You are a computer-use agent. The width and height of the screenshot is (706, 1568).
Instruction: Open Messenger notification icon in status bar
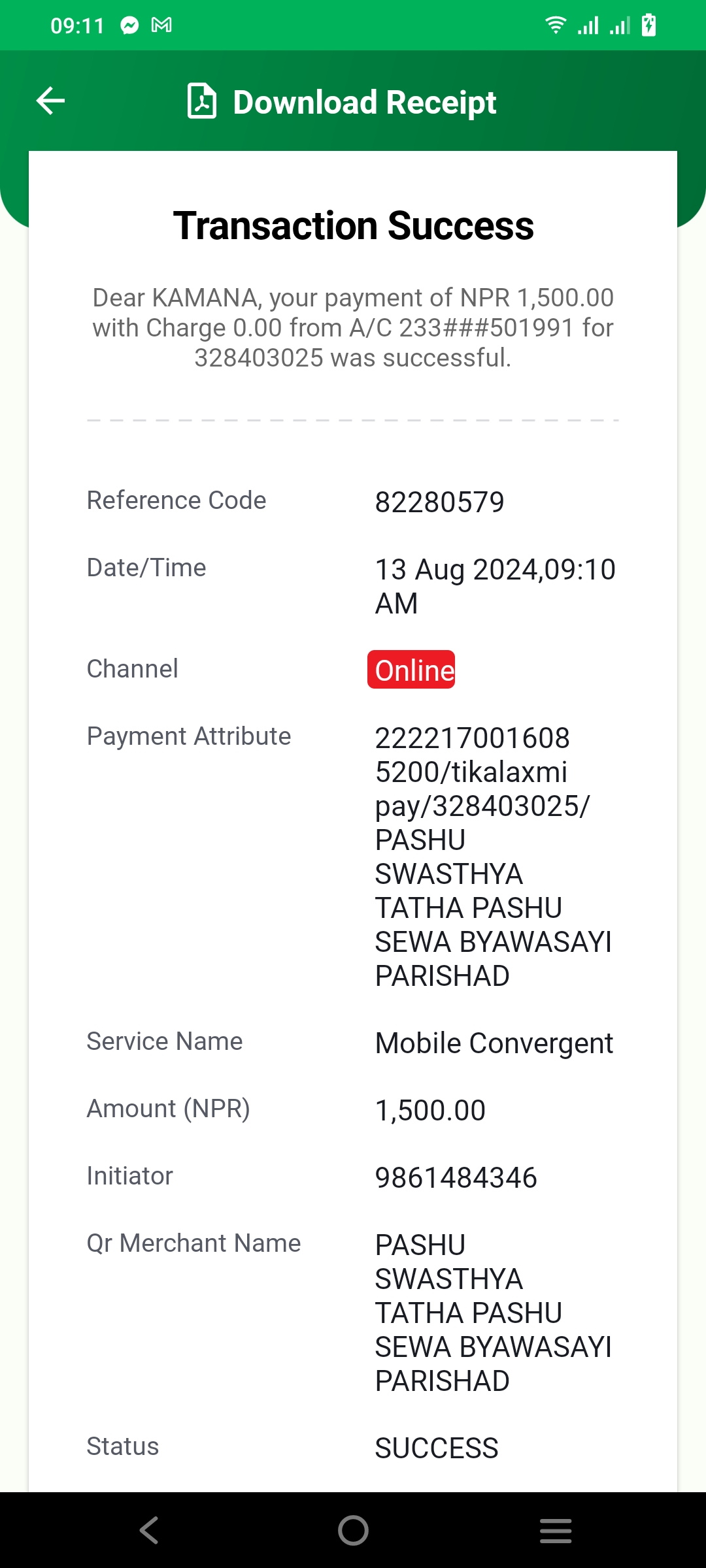(130, 25)
